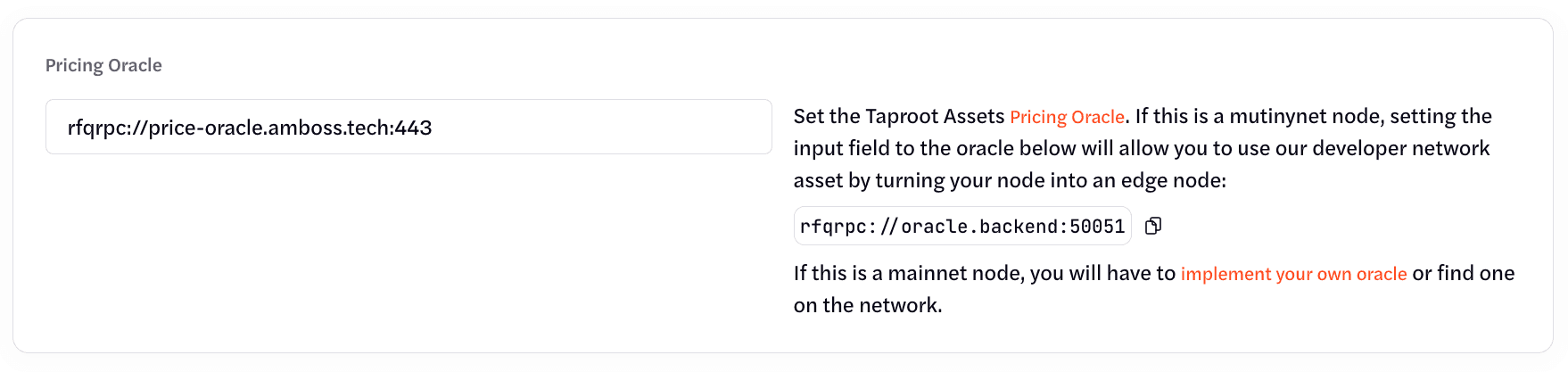1568x372 pixels.
Task: Click the phrase on the network
Action: (x=867, y=306)
